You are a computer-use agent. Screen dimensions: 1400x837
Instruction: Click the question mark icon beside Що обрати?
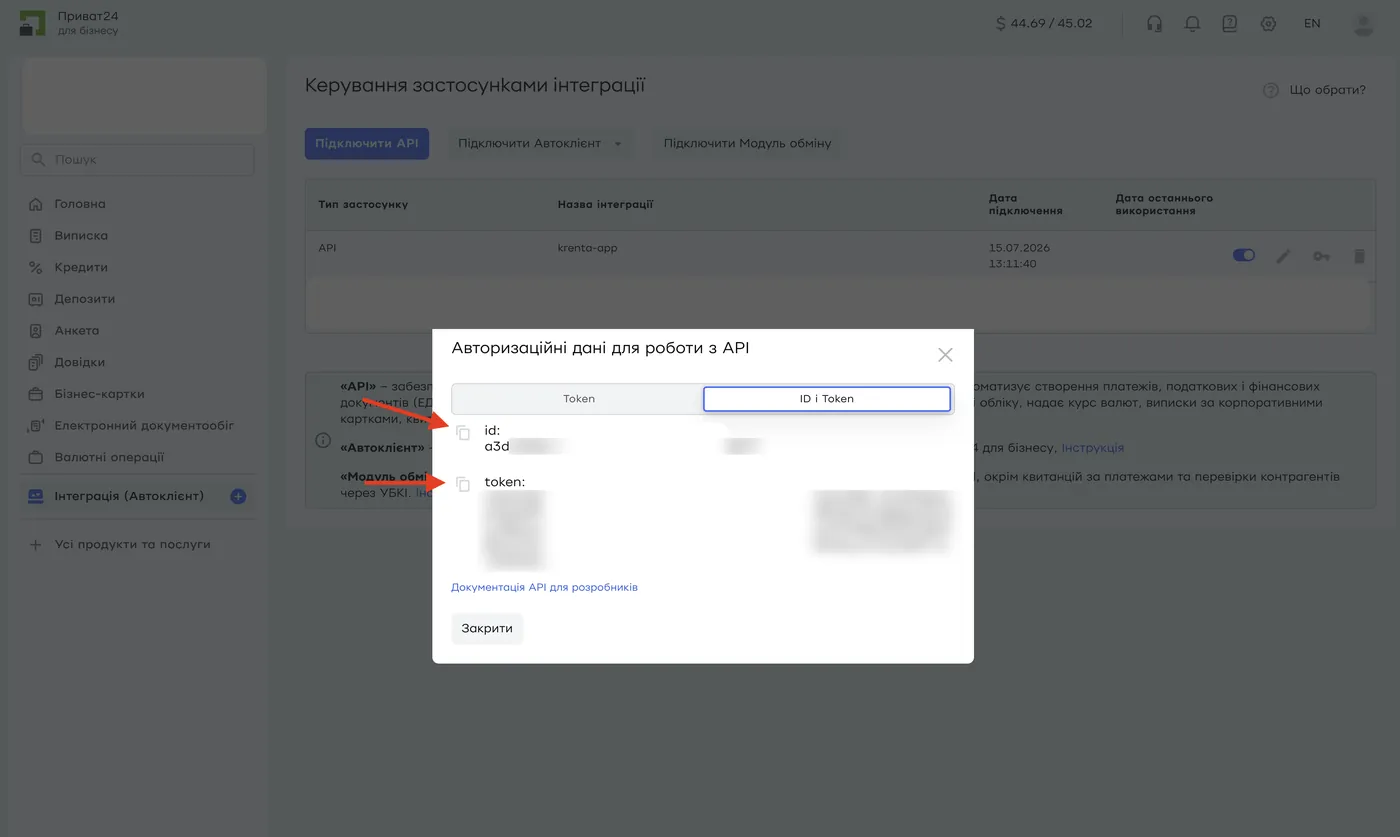[x=1271, y=90]
